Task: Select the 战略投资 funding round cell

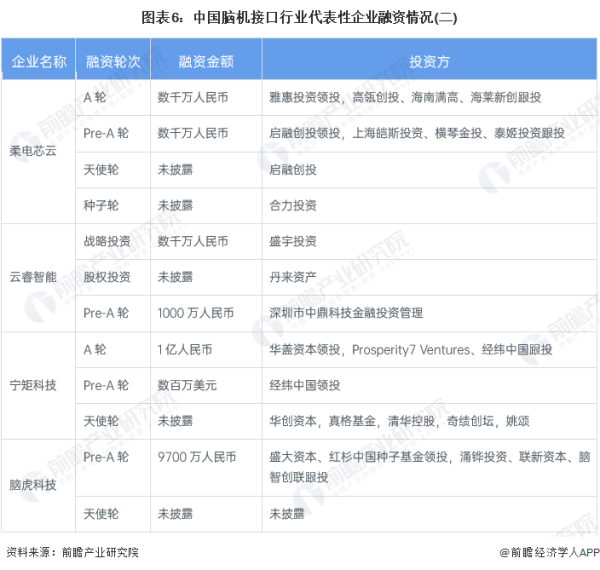Action: pyautogui.click(x=109, y=241)
